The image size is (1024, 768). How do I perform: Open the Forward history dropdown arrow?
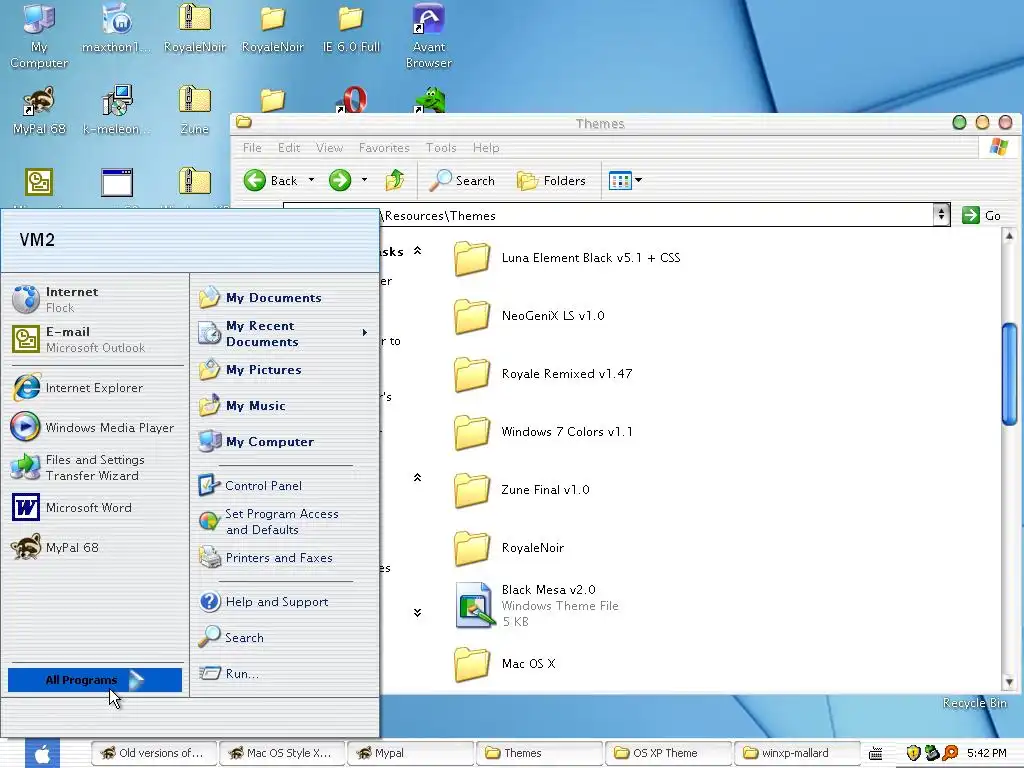tap(364, 180)
